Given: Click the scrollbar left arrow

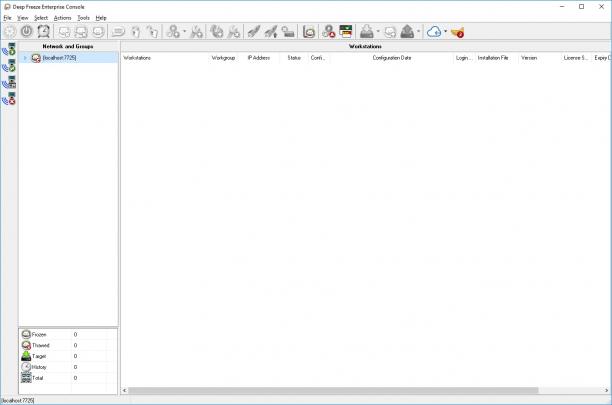Looking at the screenshot, I should pos(125,390).
